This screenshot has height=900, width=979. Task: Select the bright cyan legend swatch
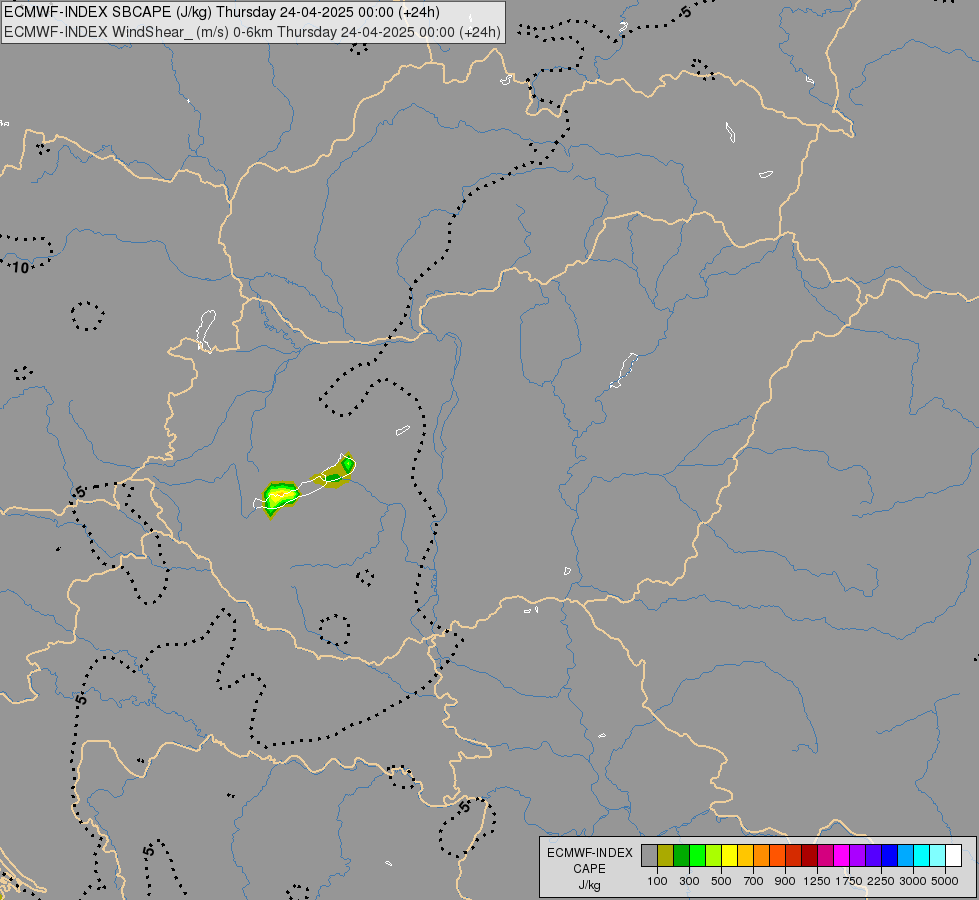[922, 856]
